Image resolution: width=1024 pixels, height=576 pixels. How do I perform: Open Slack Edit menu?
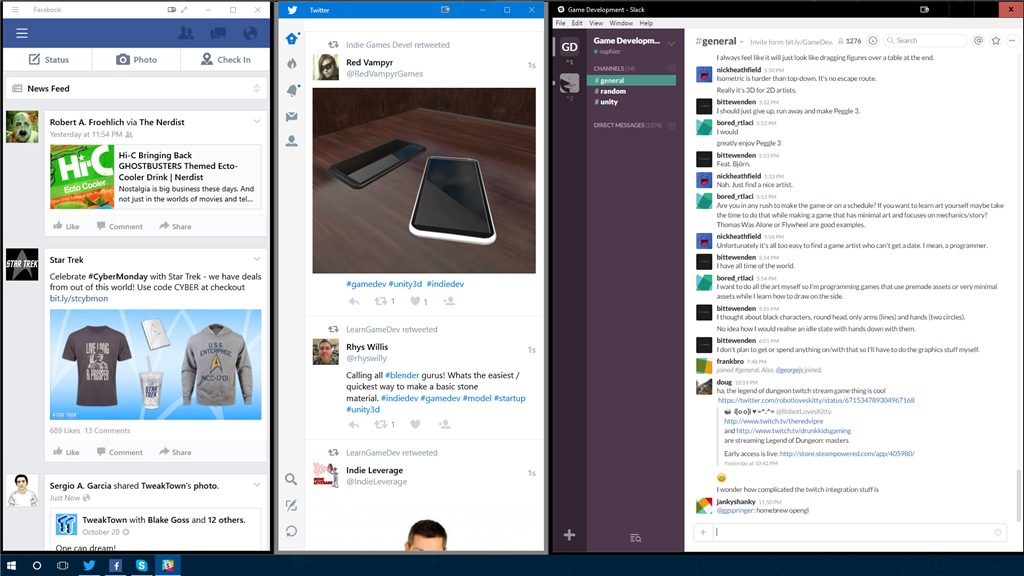tap(577, 23)
